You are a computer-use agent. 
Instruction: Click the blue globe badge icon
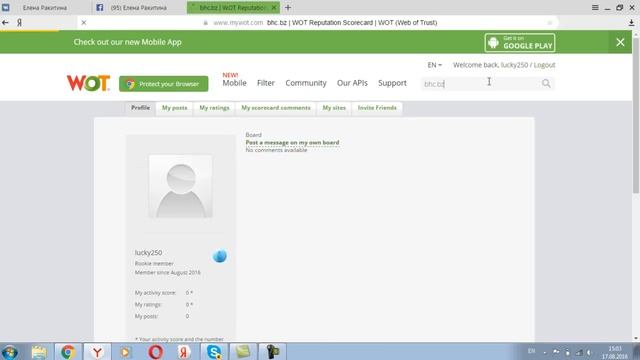(220, 256)
